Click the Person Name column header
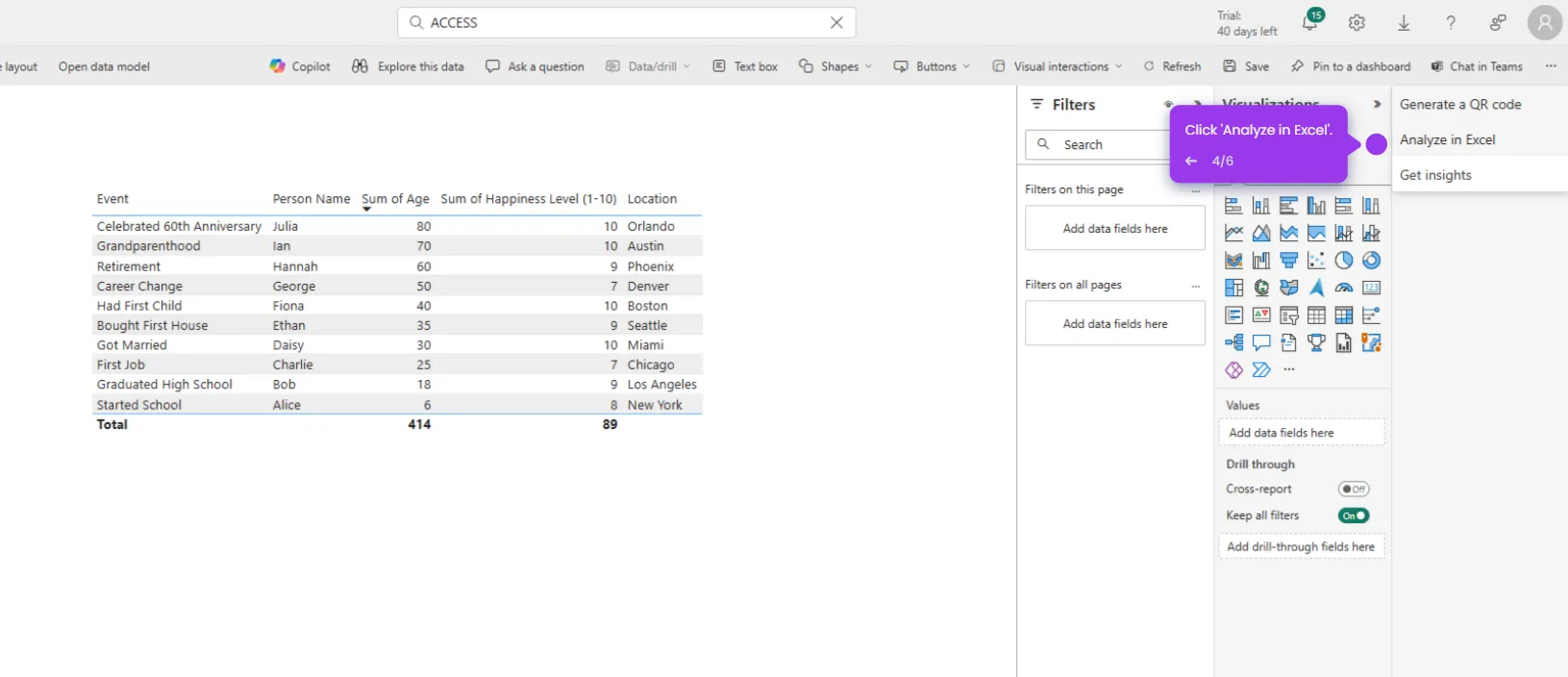Viewport: 1568px width, 677px height. tap(311, 199)
